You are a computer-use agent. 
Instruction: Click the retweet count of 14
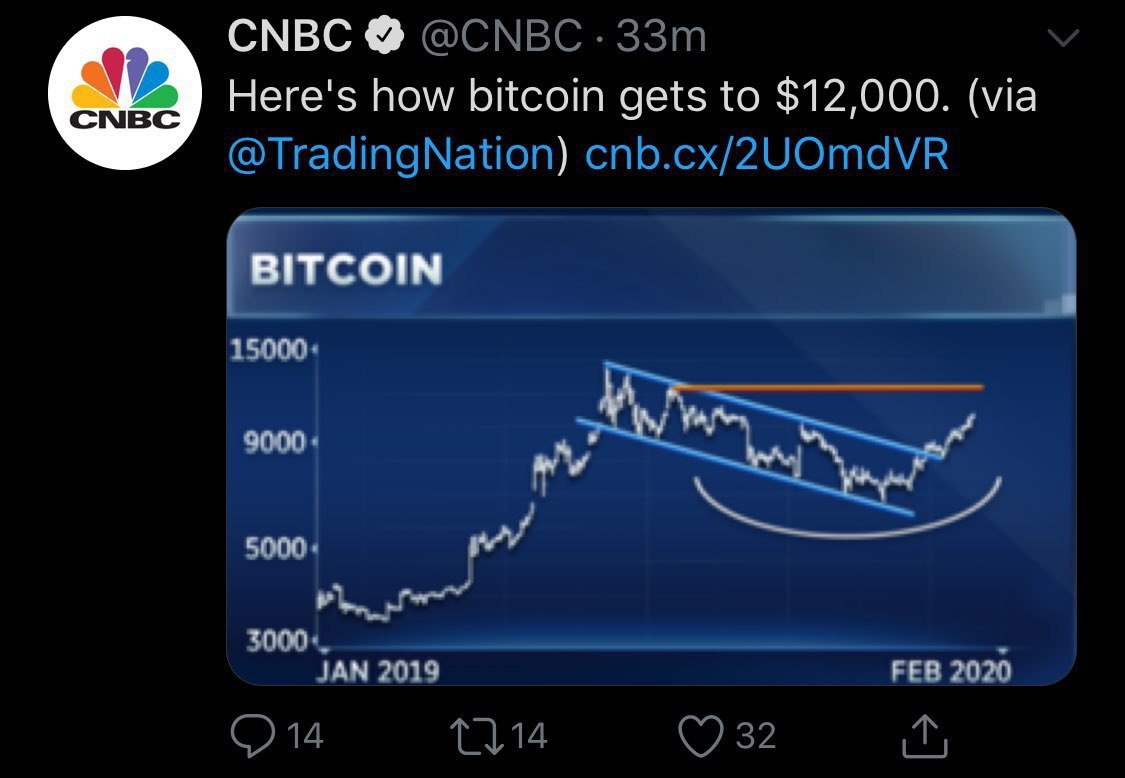529,737
